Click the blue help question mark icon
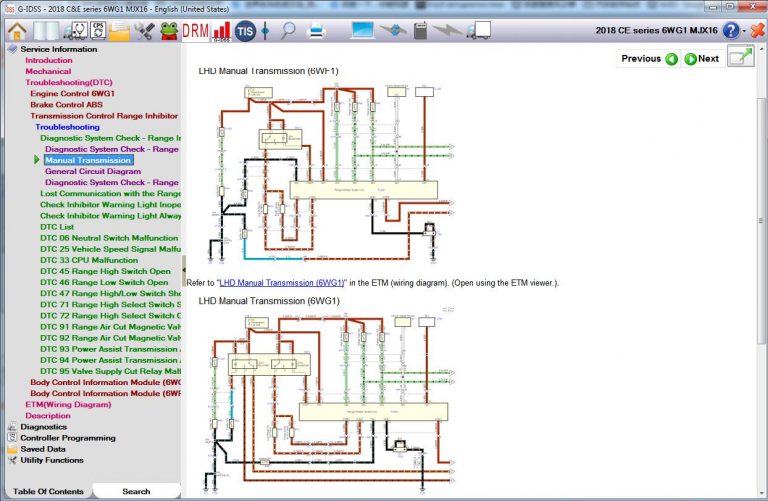Viewport: 768px width, 501px height. click(731, 30)
